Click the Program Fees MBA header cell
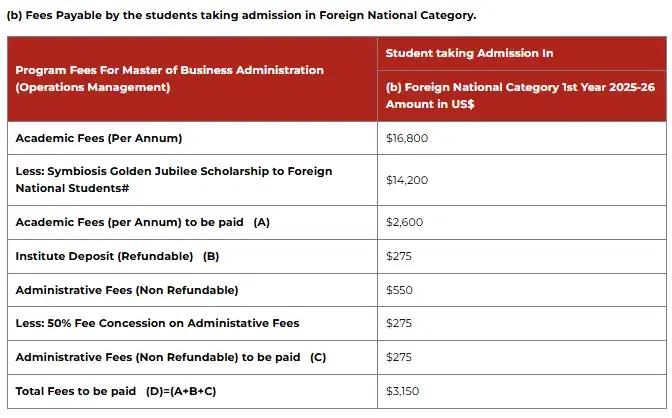 170,79
